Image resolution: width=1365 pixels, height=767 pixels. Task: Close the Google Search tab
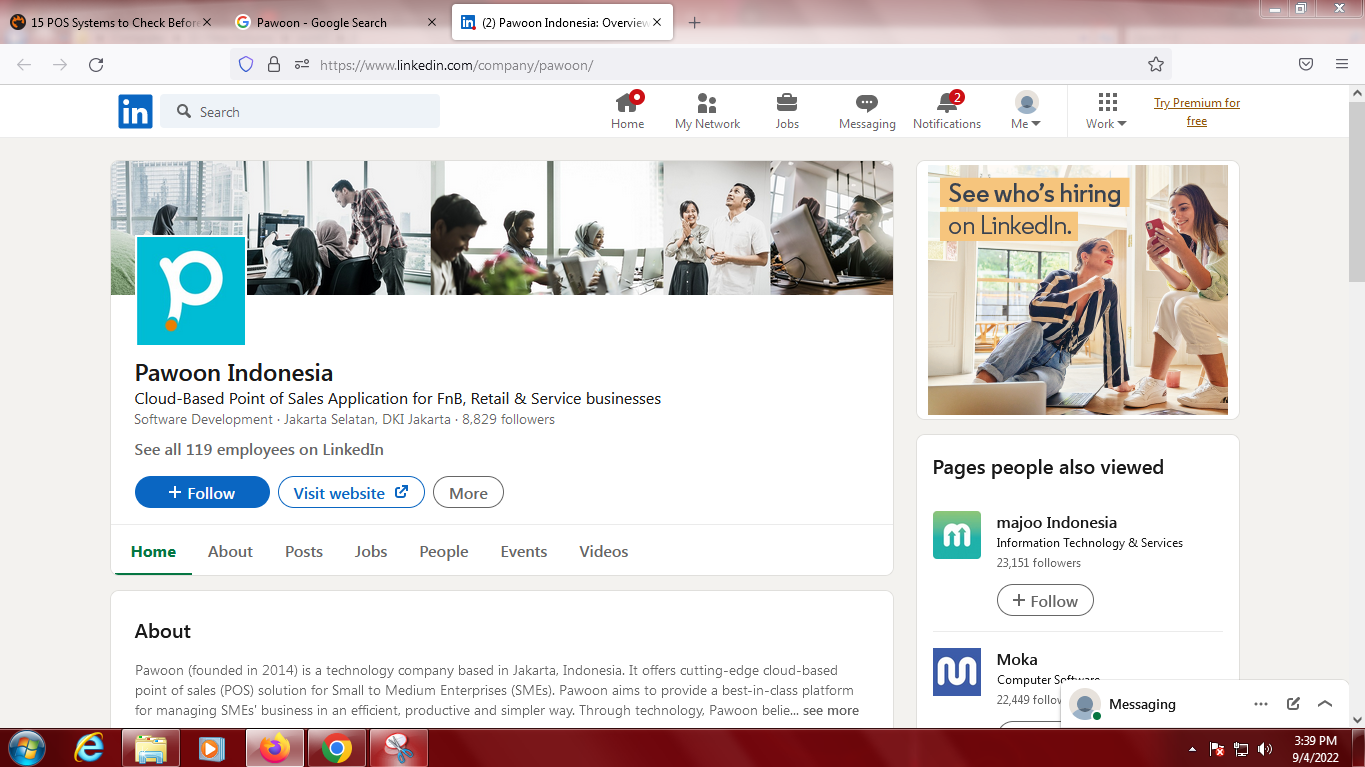click(x=431, y=22)
